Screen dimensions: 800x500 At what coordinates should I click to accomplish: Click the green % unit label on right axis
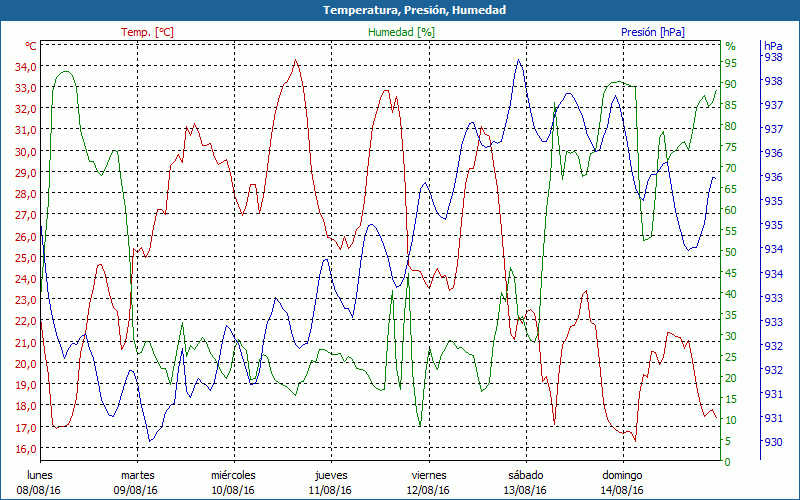pyautogui.click(x=730, y=46)
